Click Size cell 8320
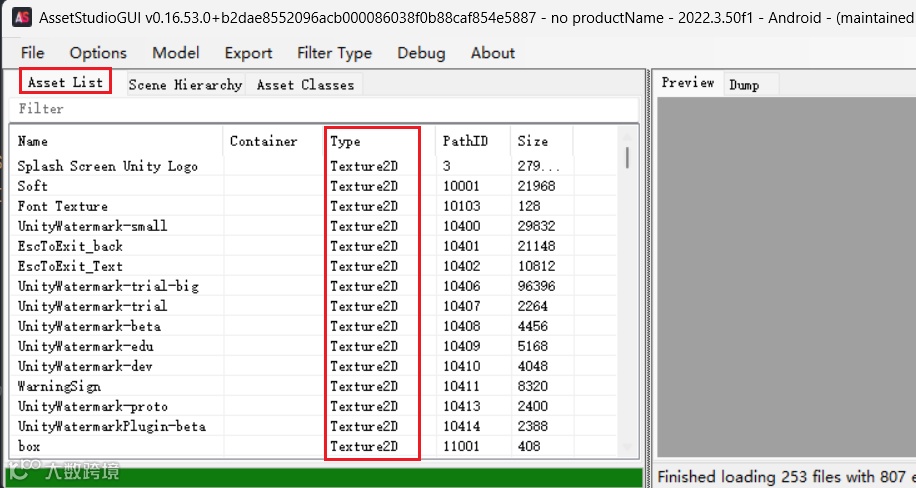This screenshot has height=488, width=916. tap(533, 386)
